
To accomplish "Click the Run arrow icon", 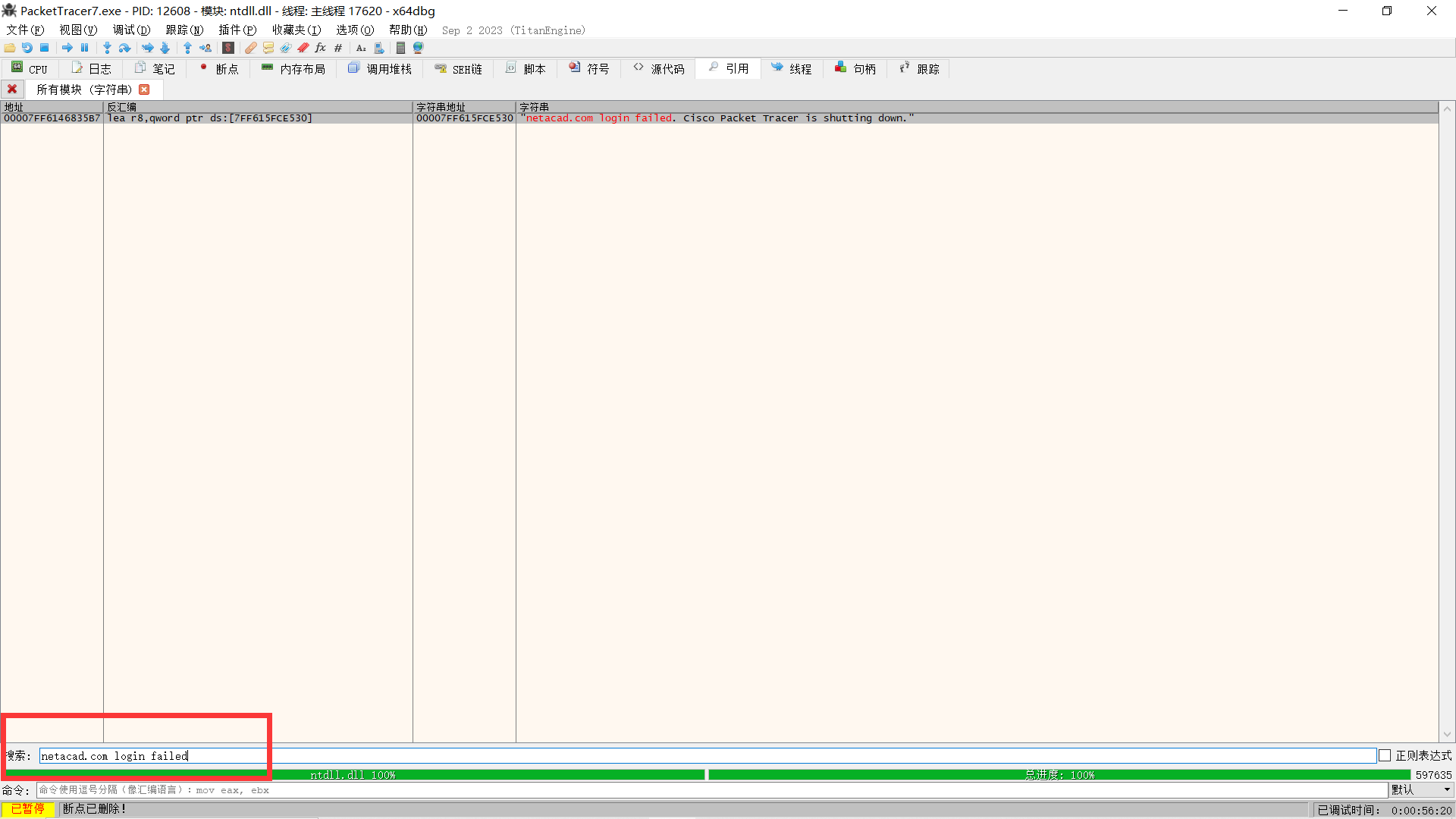I will coord(67,48).
